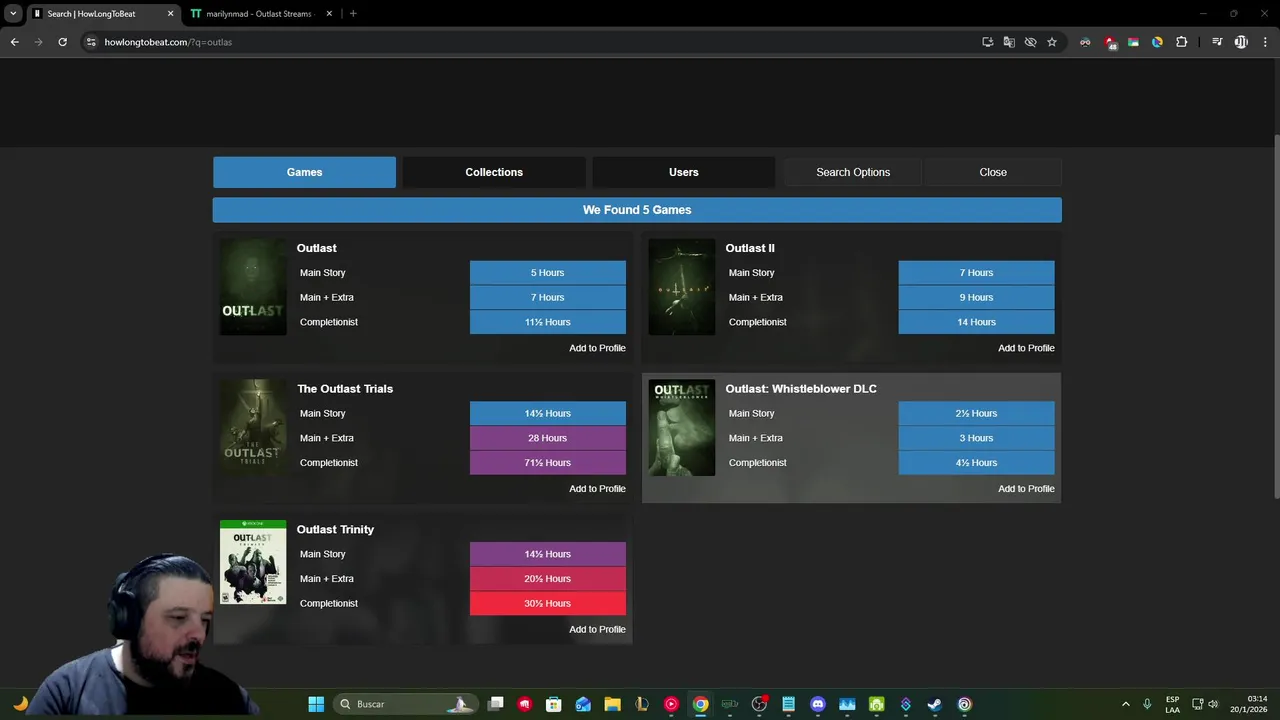
Task: Select the Games tab
Action: pyautogui.click(x=304, y=172)
